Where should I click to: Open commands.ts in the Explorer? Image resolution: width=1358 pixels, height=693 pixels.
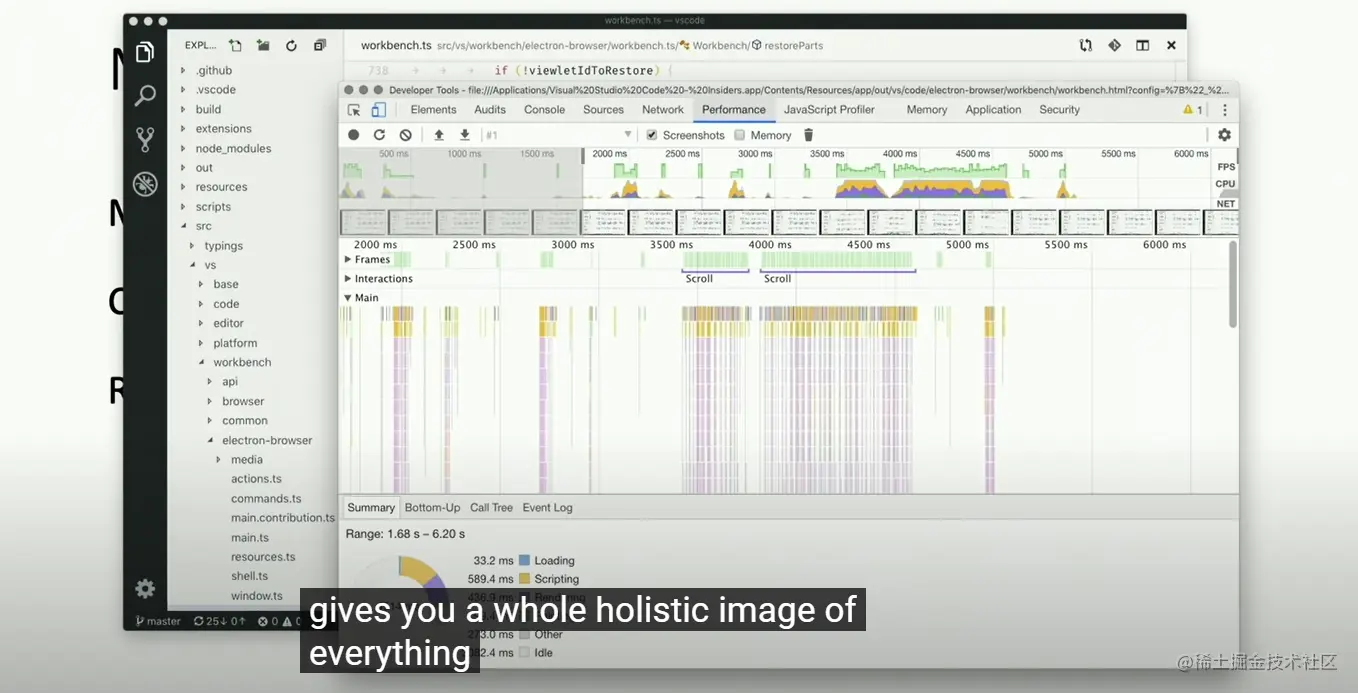[266, 499]
